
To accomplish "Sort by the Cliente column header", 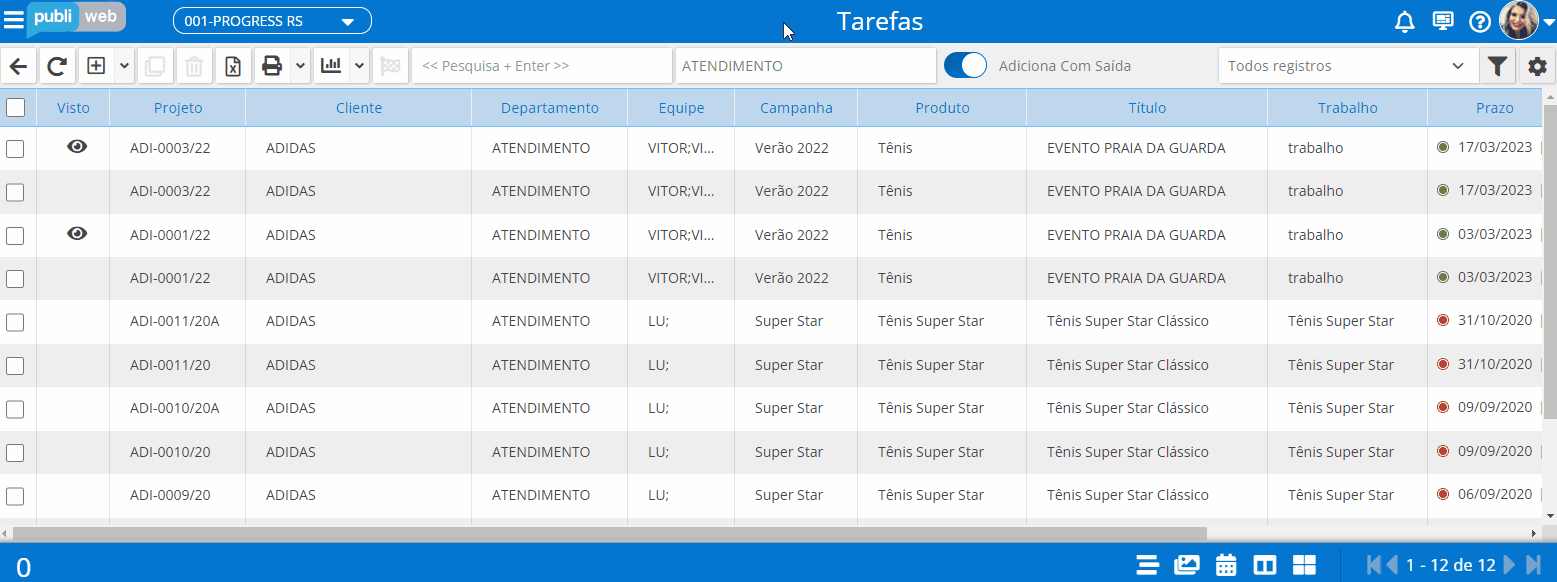I will pyautogui.click(x=359, y=108).
